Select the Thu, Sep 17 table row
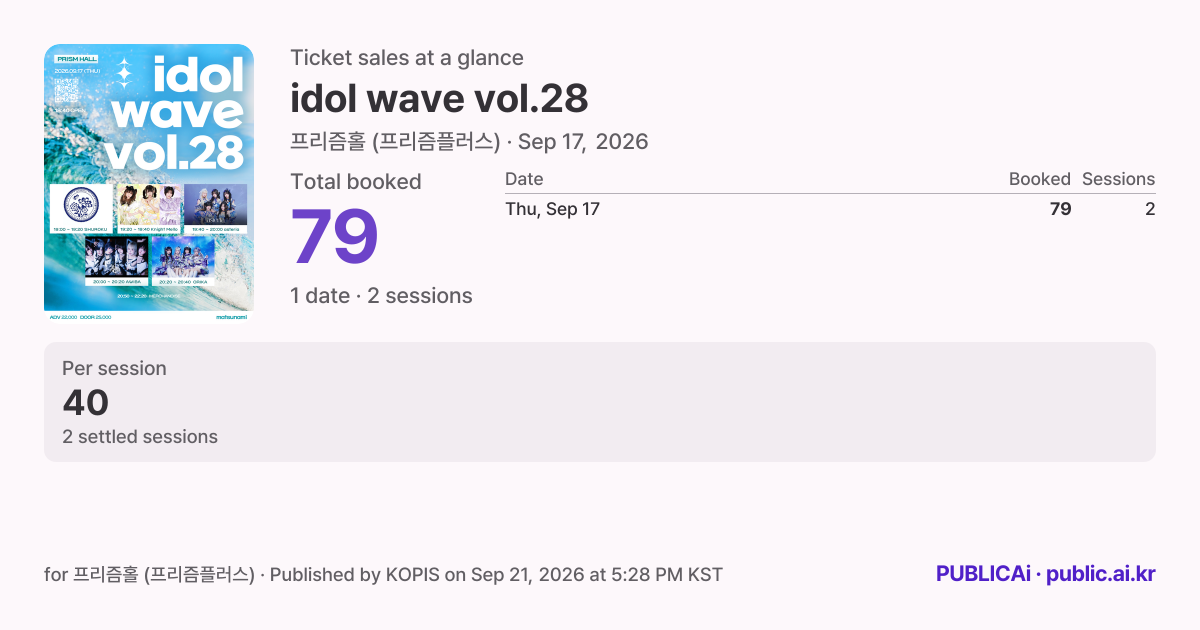 click(830, 209)
